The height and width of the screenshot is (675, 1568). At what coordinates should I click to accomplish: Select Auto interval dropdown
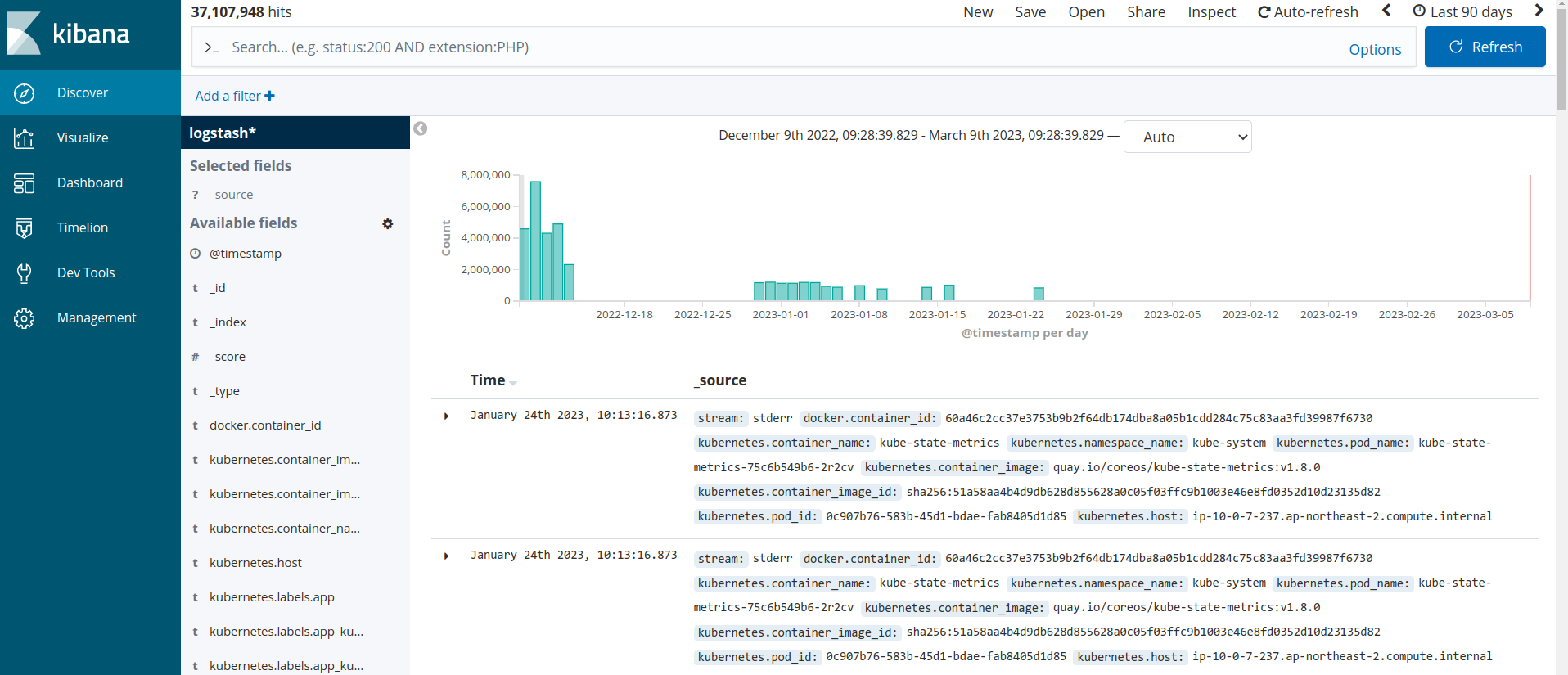click(x=1187, y=137)
